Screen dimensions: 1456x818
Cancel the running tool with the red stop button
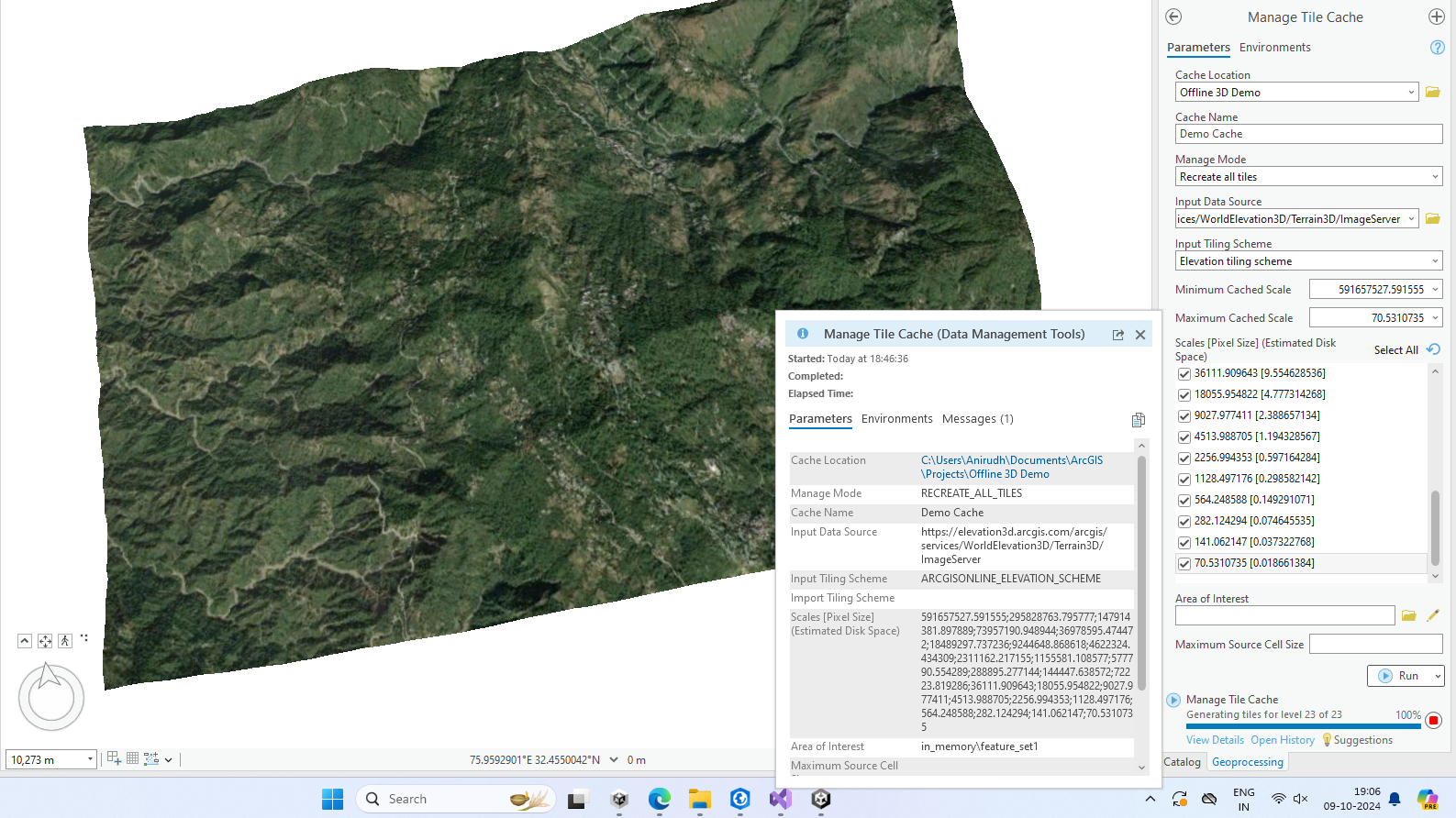pyautogui.click(x=1434, y=721)
